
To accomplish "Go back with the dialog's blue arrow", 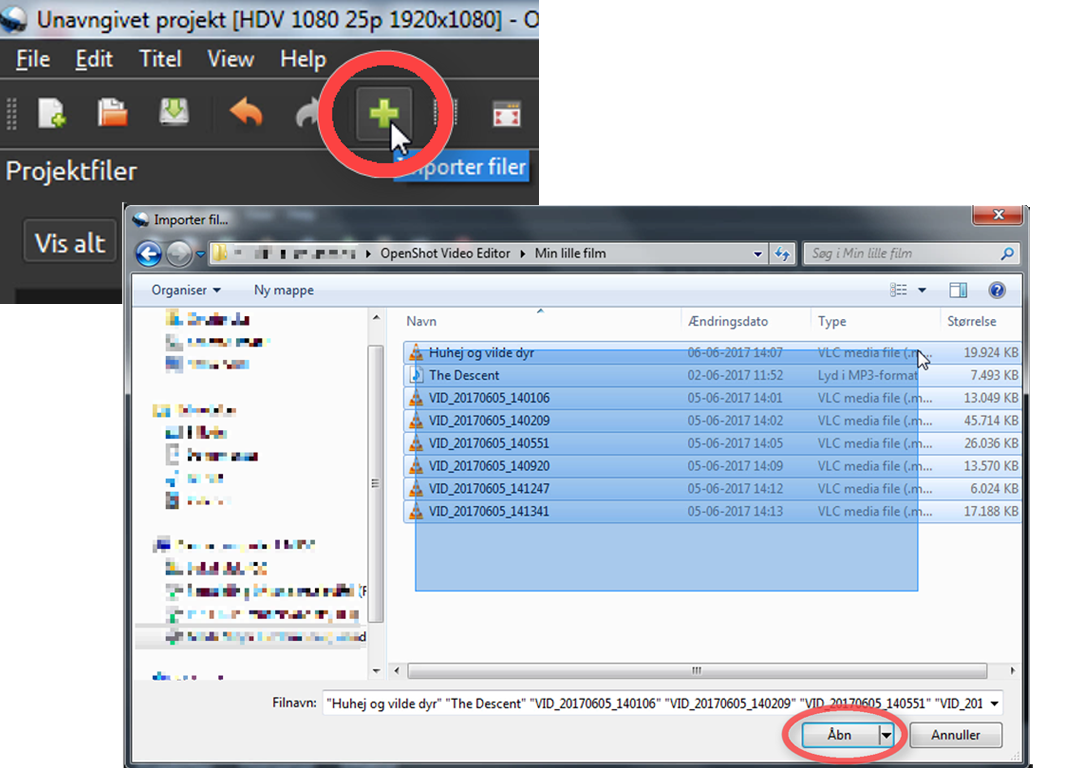I will 149,253.
